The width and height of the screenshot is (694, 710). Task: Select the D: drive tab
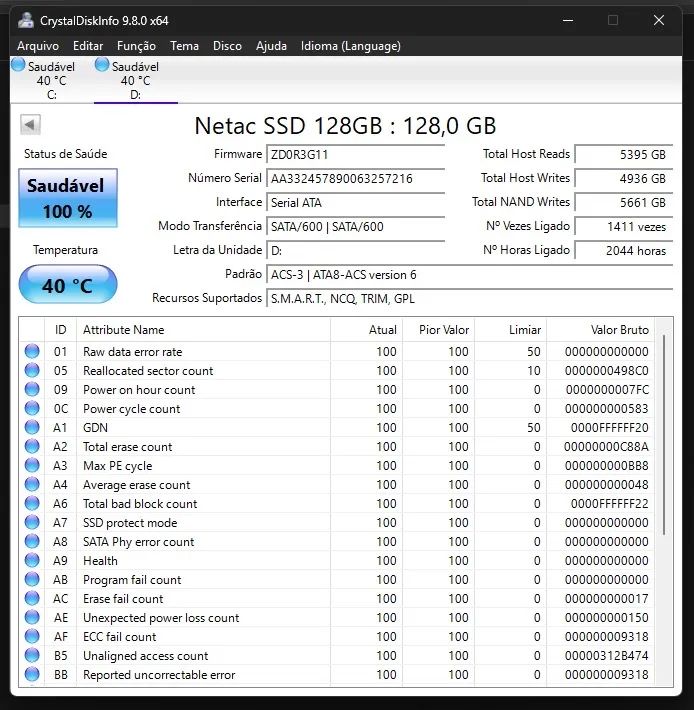[x=136, y=80]
